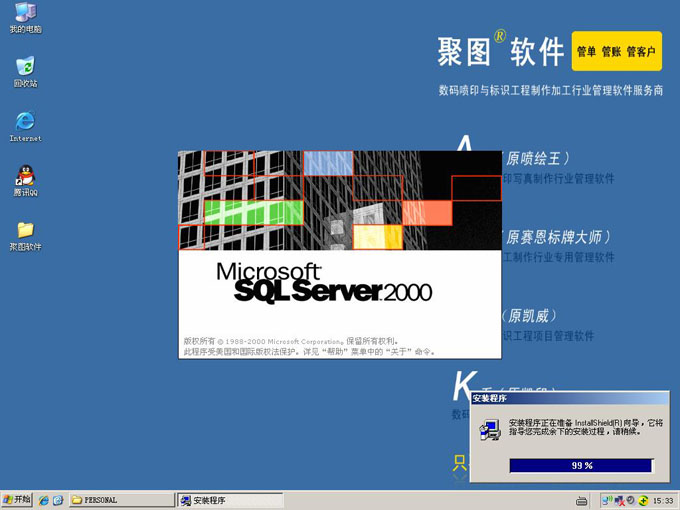Click the installer computer icon in dialog

pos(490,430)
